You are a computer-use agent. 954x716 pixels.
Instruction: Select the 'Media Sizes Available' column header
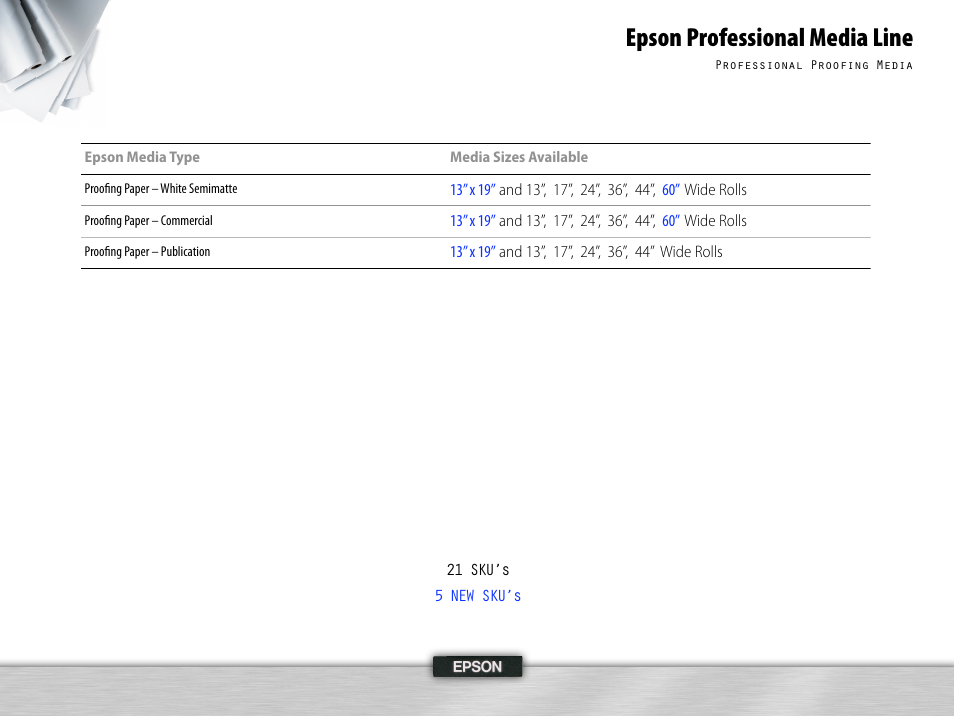pyautogui.click(x=519, y=158)
